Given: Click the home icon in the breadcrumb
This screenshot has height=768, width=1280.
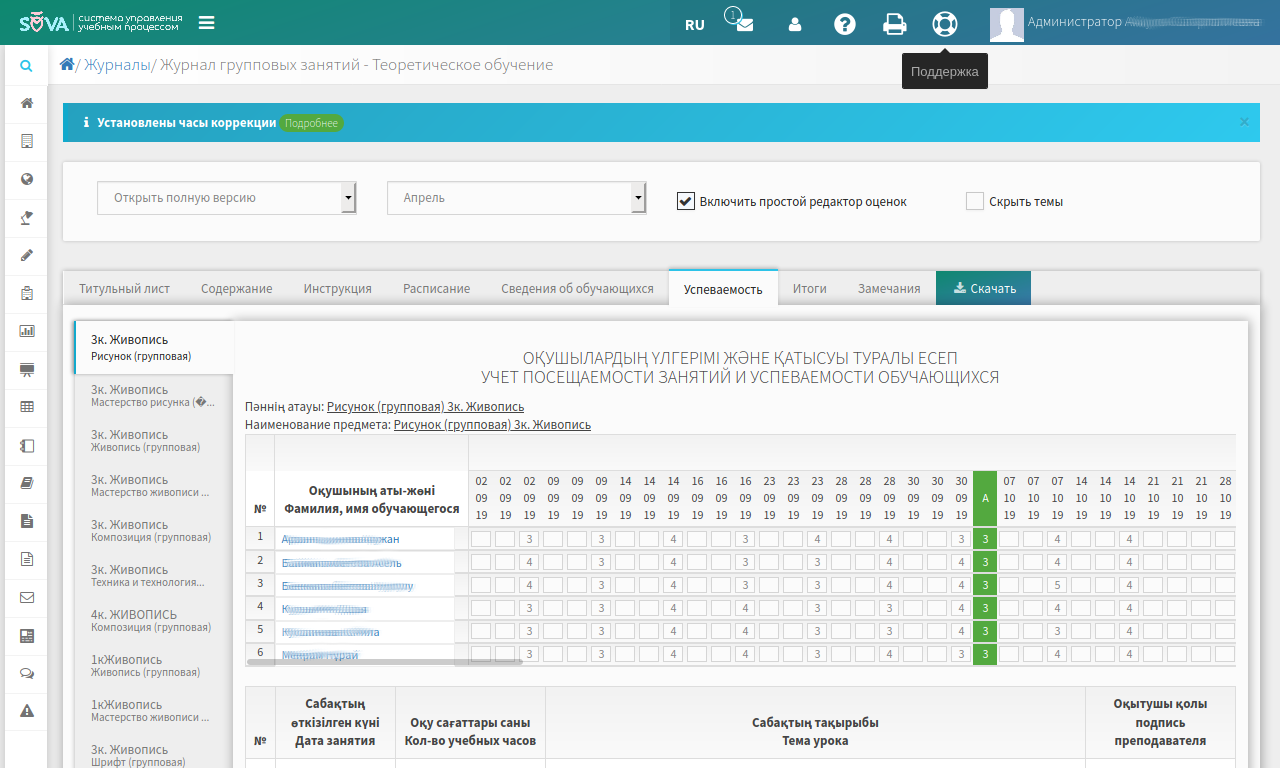Looking at the screenshot, I should click(x=67, y=64).
